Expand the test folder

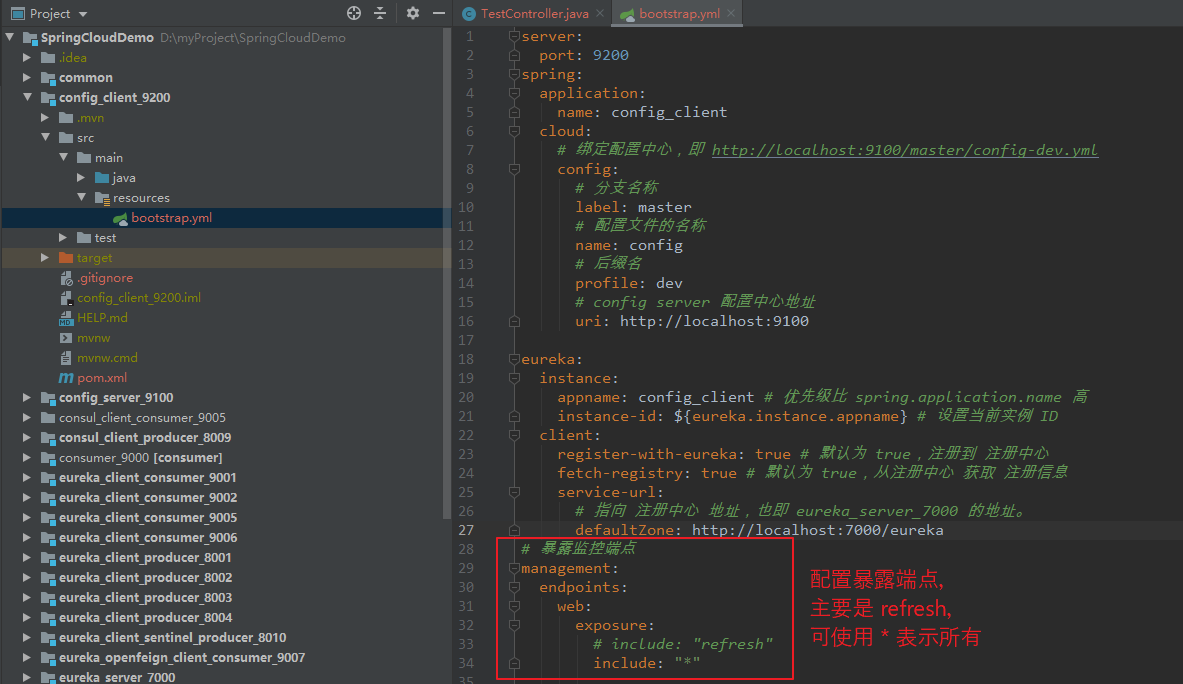click(x=64, y=238)
